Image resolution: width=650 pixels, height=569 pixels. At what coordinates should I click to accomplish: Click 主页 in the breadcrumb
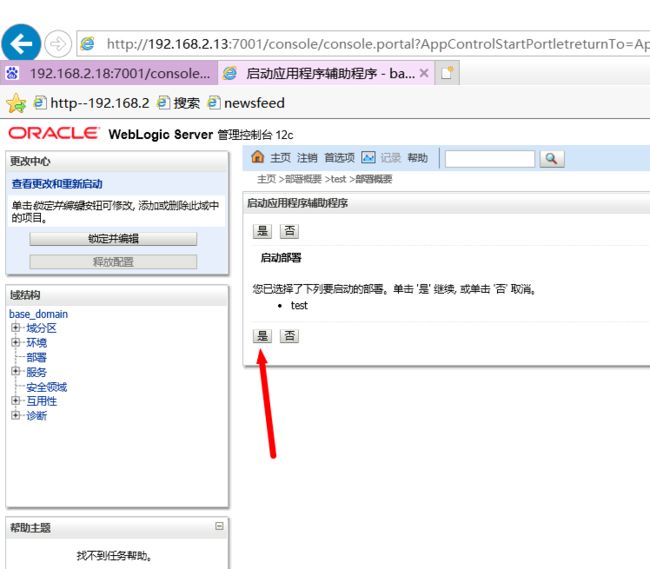tap(267, 179)
